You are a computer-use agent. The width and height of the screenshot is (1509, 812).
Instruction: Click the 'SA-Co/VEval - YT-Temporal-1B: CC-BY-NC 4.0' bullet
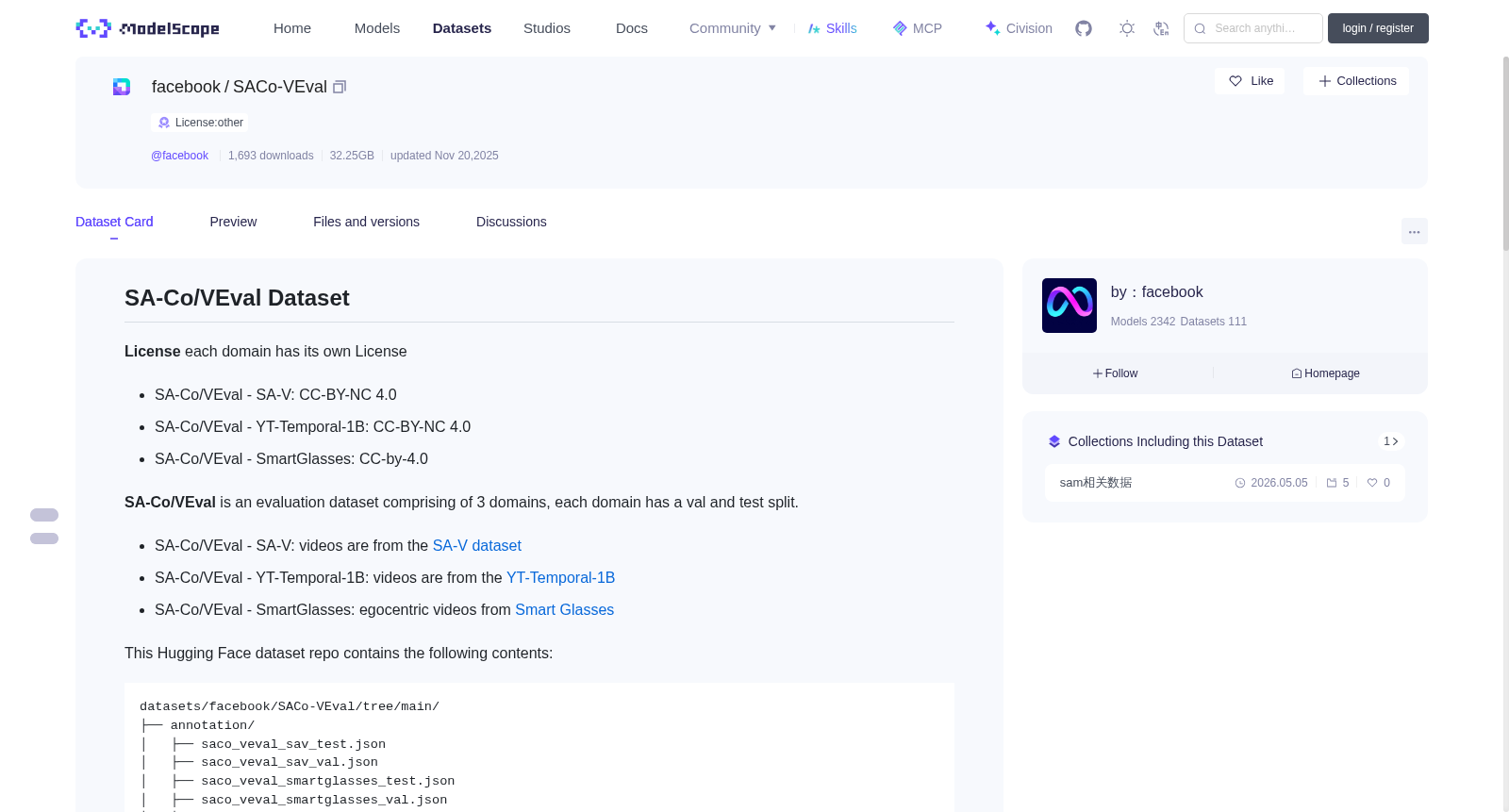(x=313, y=427)
